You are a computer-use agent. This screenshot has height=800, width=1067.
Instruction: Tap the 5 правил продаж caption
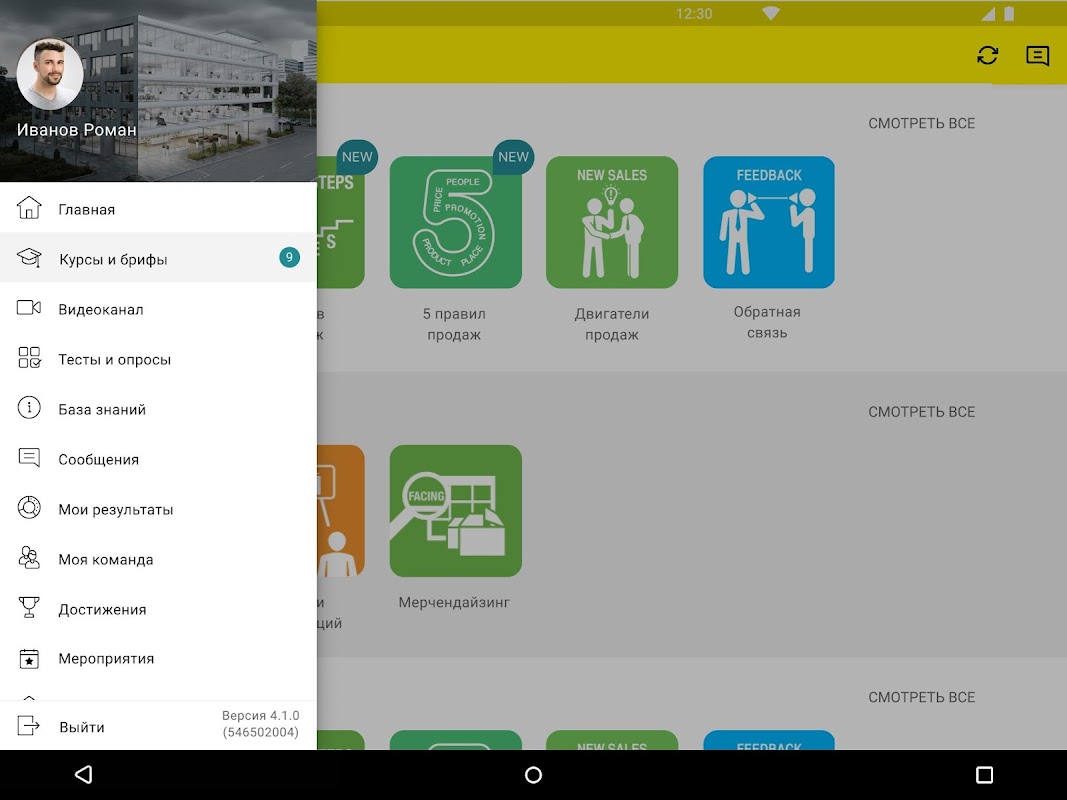[454, 324]
